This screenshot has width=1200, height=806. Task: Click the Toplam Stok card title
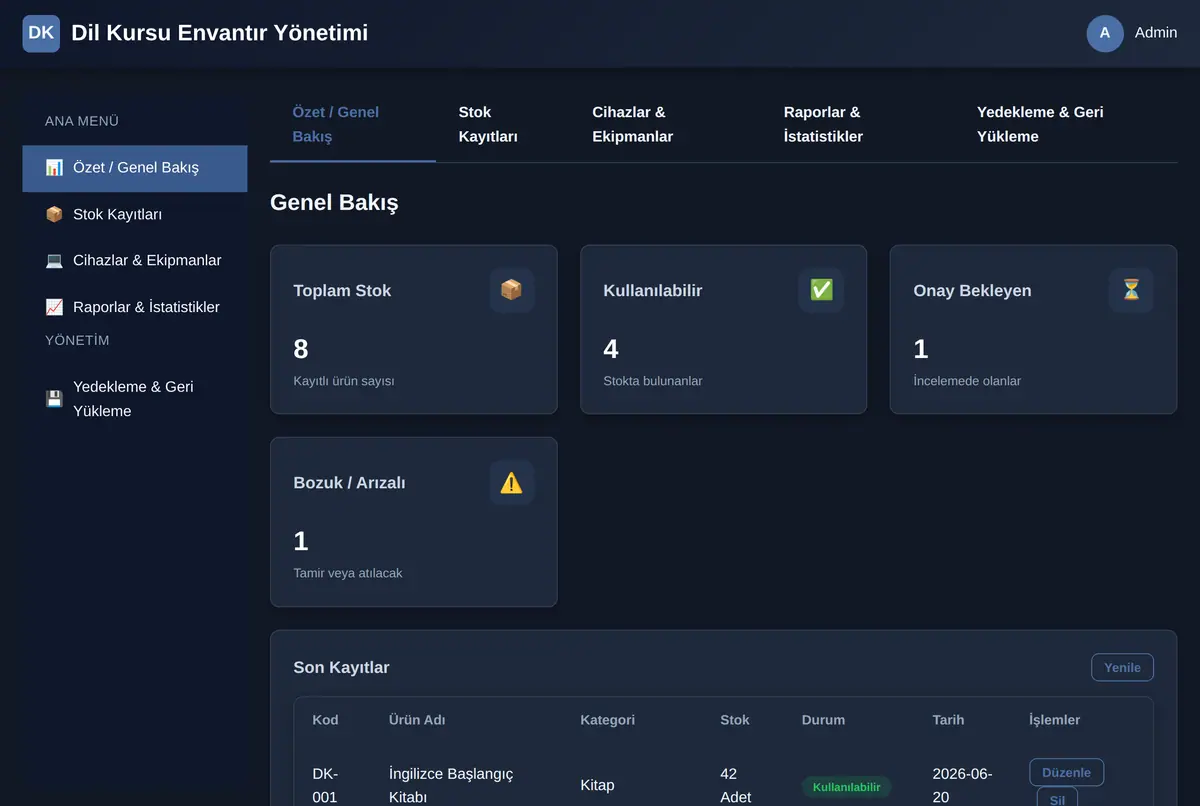(342, 290)
